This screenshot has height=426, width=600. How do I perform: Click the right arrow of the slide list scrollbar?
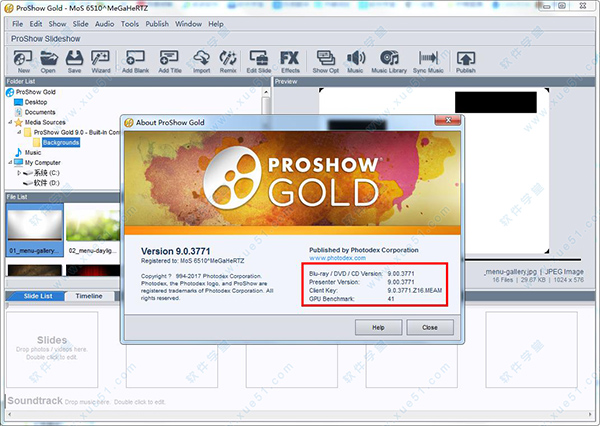(x=590, y=415)
